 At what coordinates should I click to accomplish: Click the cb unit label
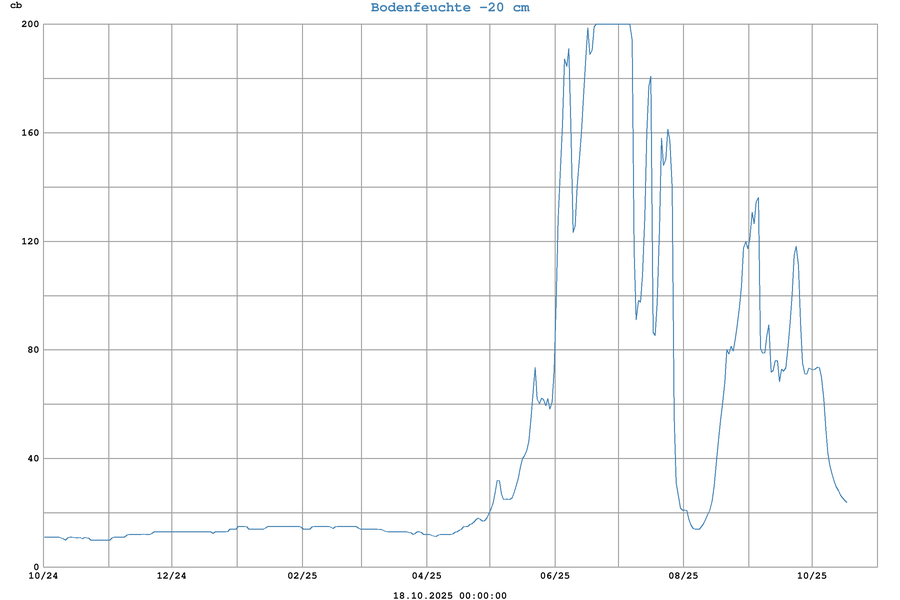point(16,7)
